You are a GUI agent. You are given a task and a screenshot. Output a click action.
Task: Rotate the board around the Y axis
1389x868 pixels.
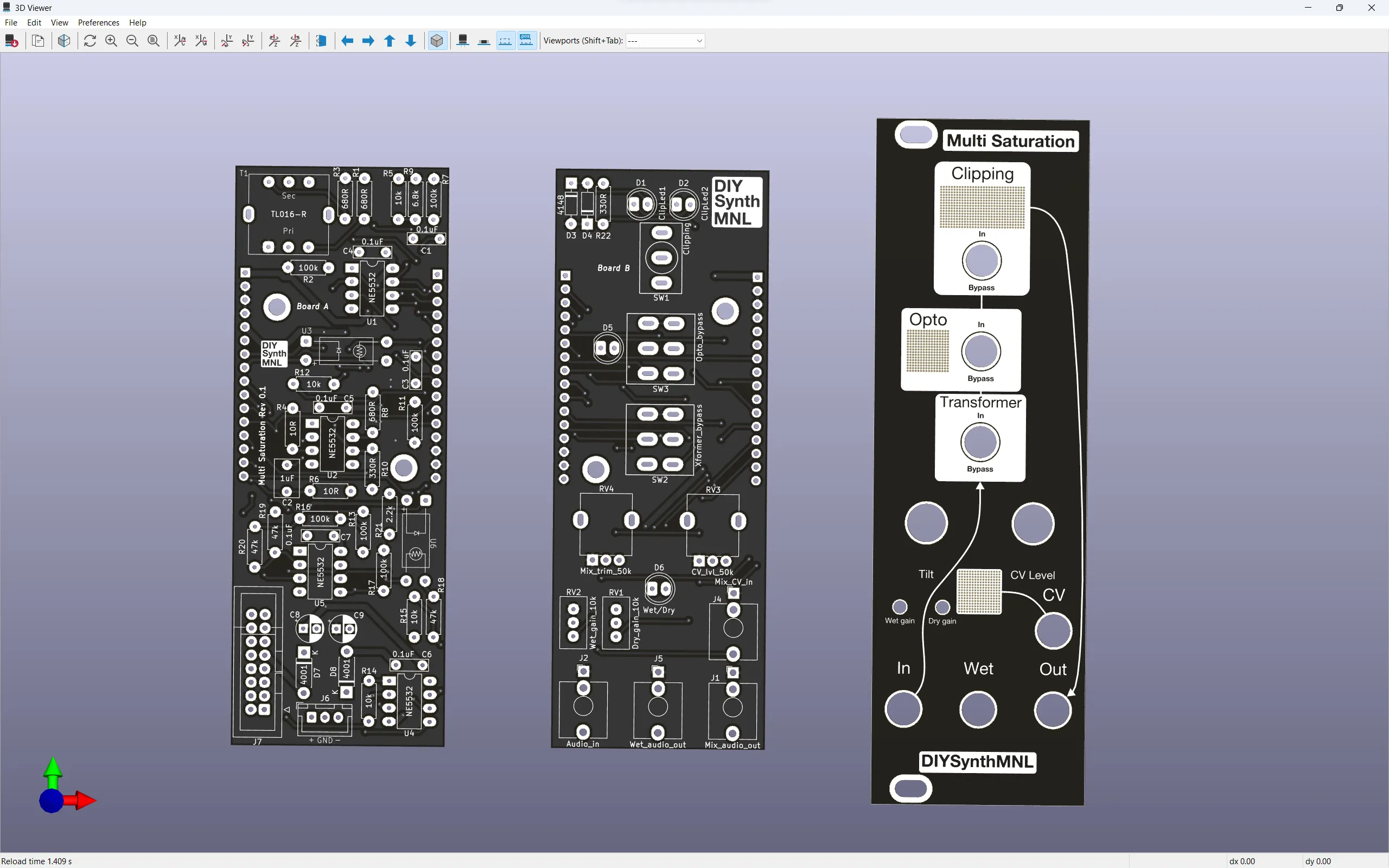pyautogui.click(x=227, y=41)
